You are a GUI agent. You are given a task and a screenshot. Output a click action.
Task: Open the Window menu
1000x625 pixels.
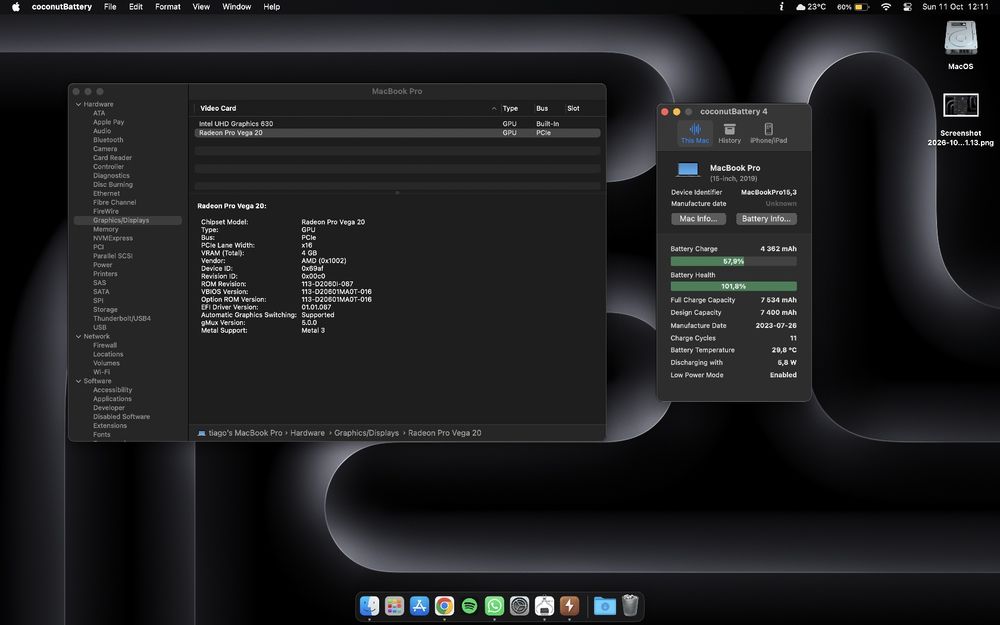237,6
